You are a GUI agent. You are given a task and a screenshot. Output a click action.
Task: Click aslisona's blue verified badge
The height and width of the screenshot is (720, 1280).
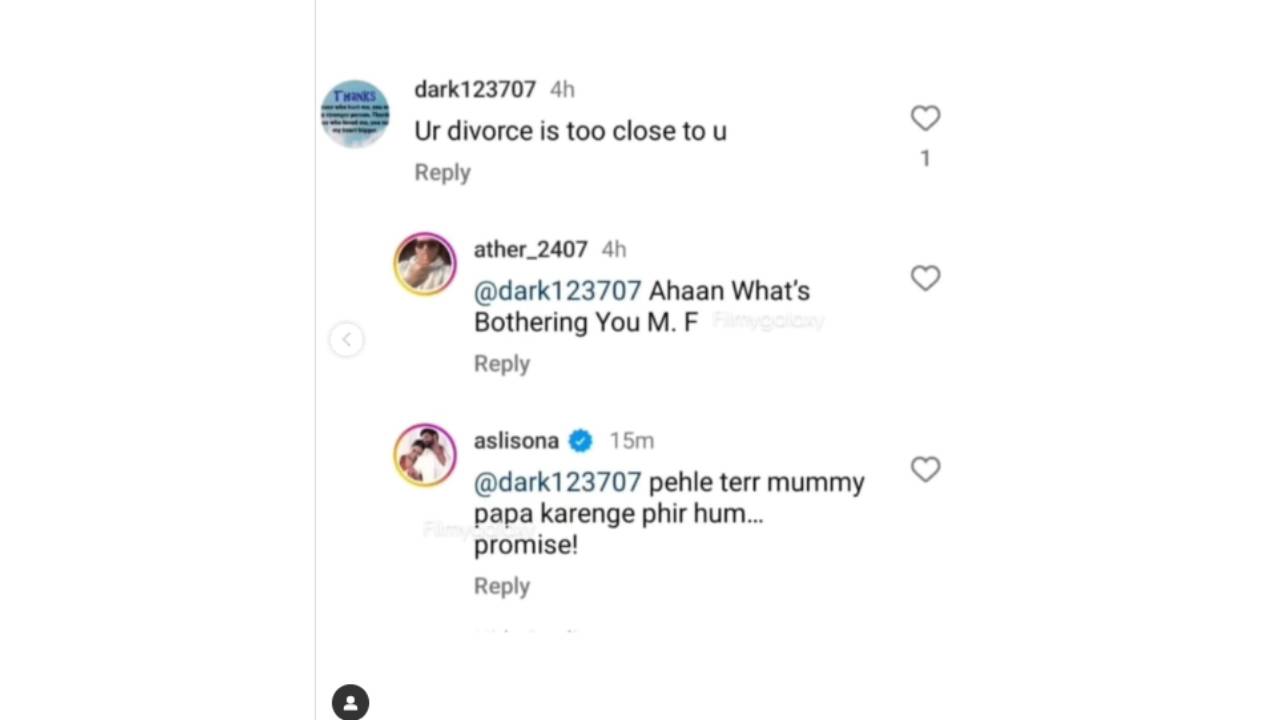(x=580, y=441)
